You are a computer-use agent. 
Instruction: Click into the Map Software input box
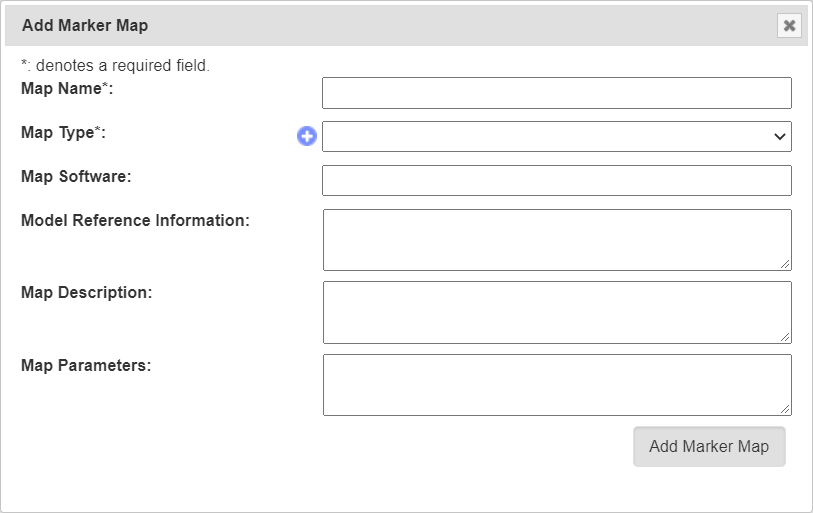[x=556, y=181]
